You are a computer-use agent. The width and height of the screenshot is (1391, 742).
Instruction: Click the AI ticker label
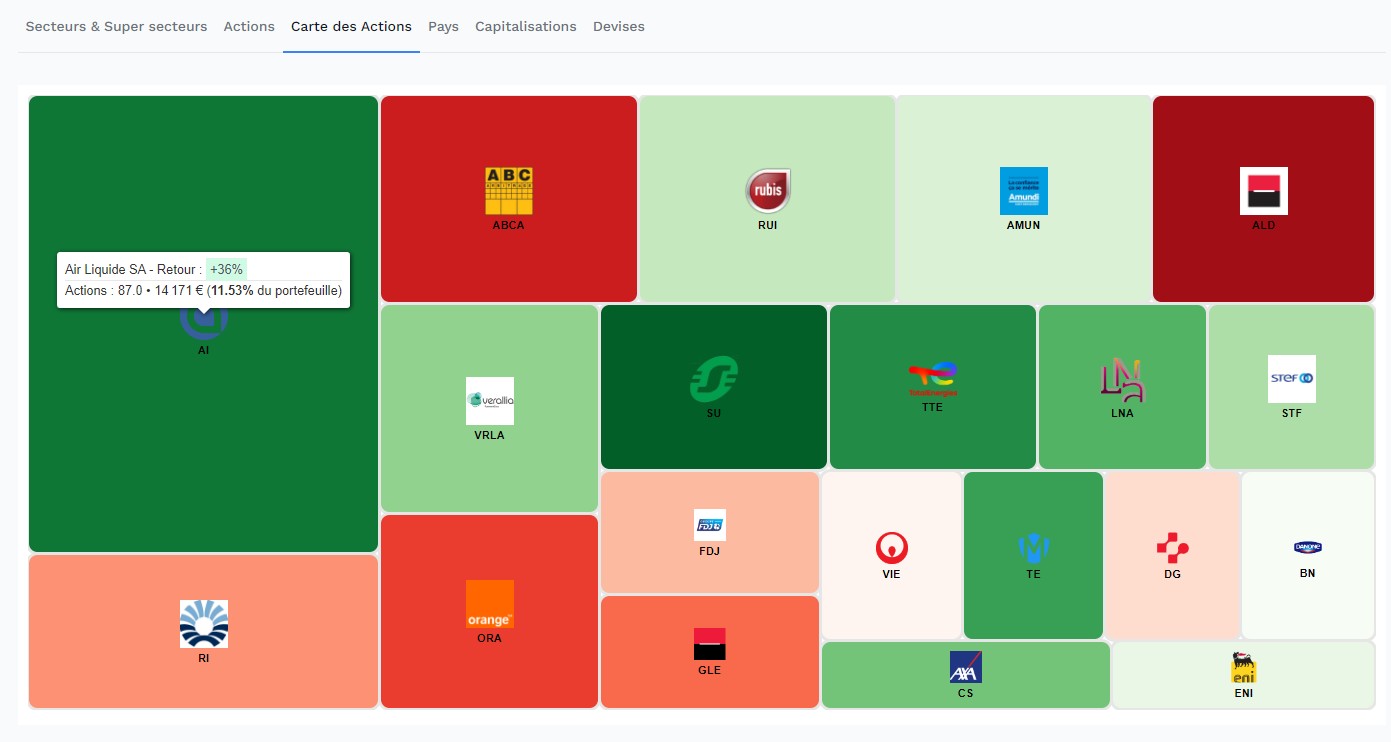tap(204, 351)
